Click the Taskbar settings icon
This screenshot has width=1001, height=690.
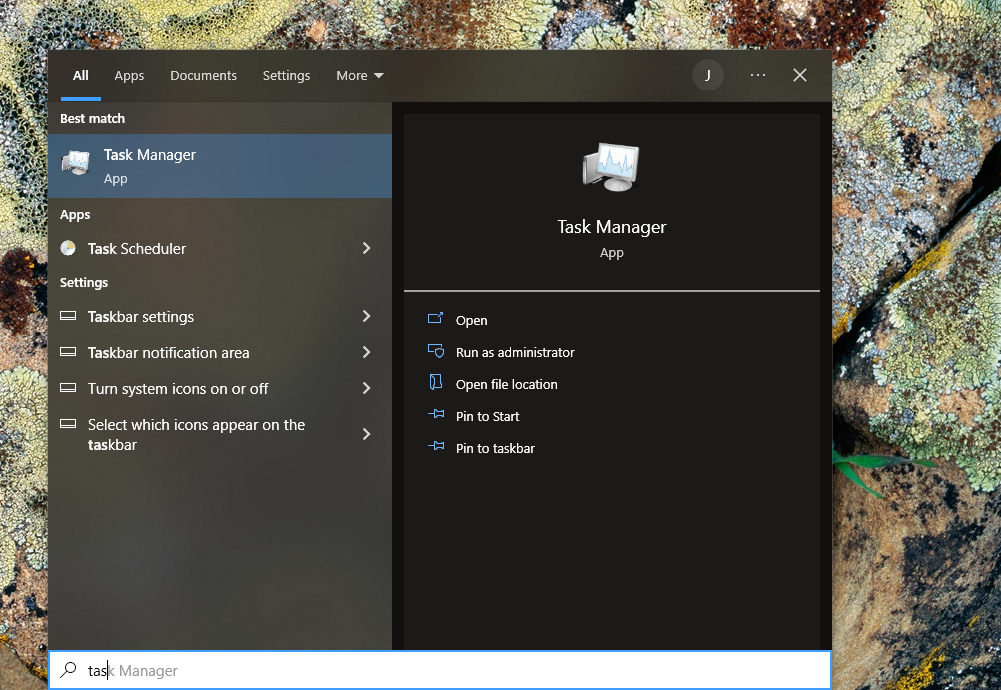click(x=68, y=317)
